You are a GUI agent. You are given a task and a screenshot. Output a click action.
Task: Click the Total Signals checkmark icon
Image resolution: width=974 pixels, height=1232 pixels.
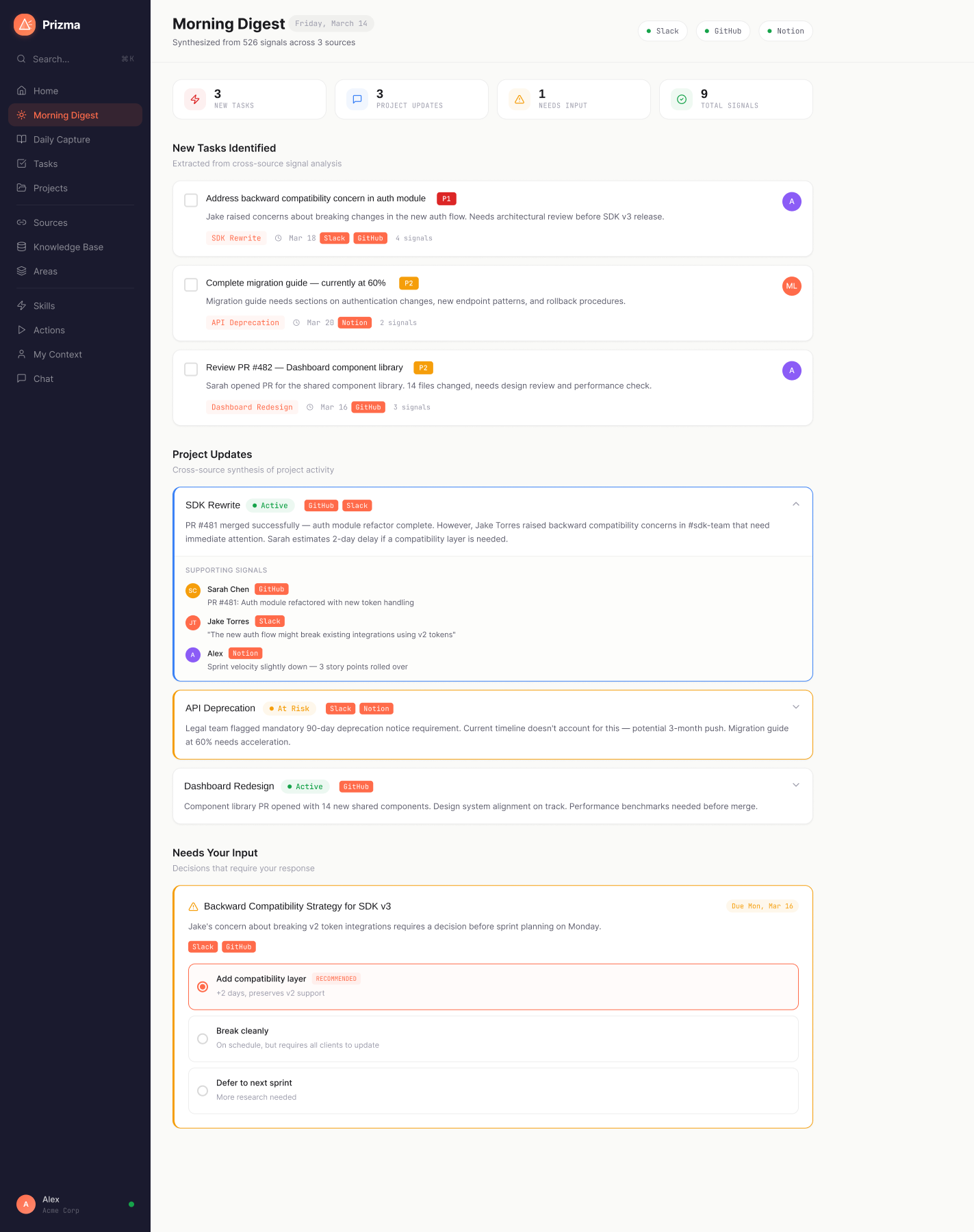[682, 99]
